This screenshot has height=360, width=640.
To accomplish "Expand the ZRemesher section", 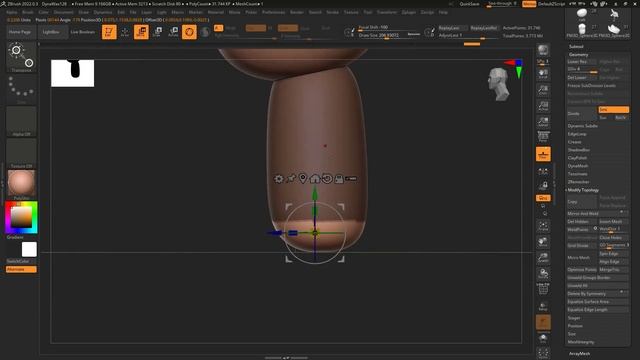I will [578, 182].
